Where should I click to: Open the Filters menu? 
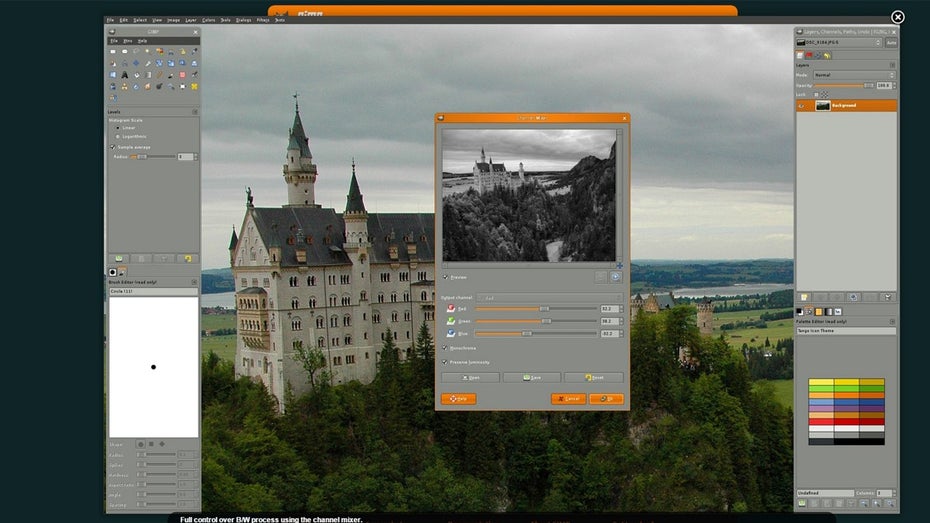click(x=262, y=20)
